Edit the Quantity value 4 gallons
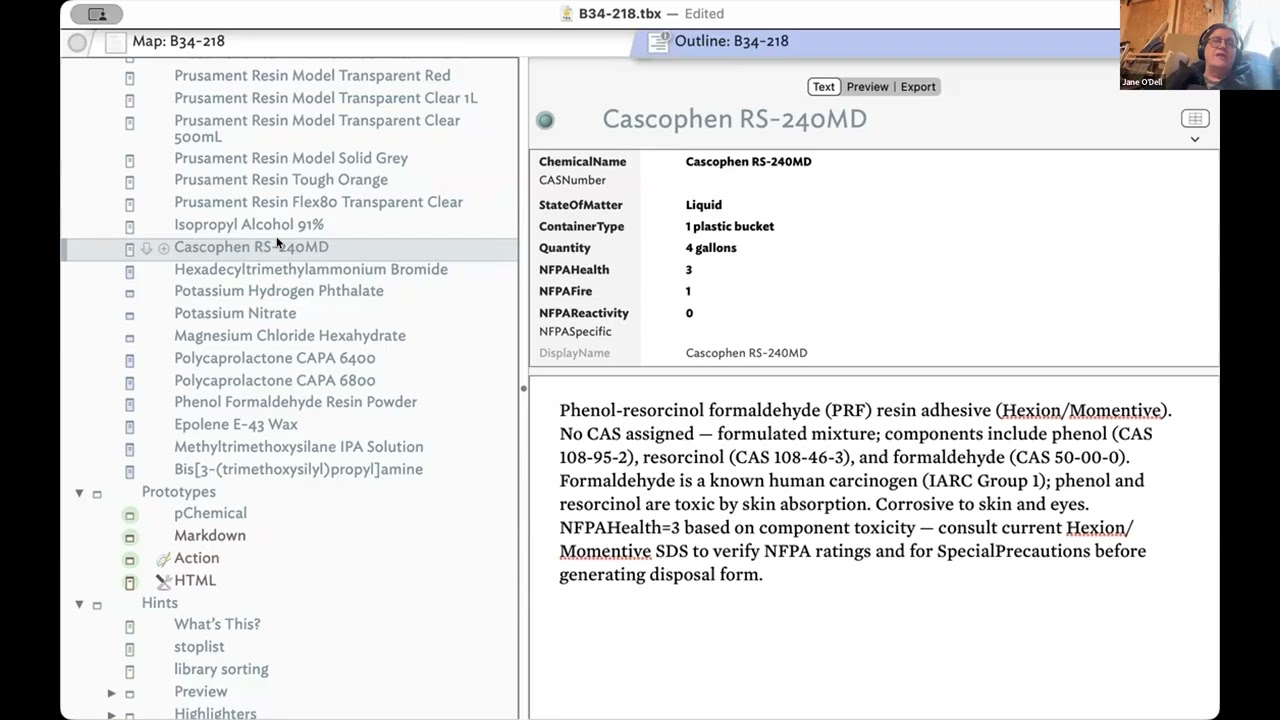 pos(711,248)
